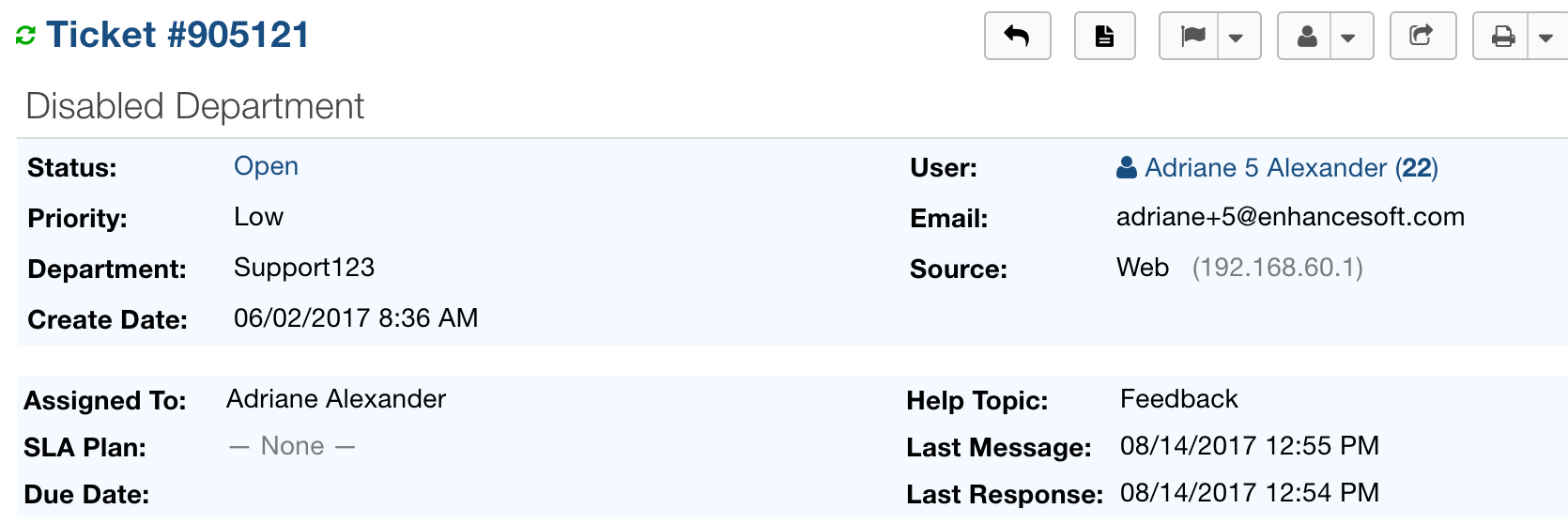Click the Support123 department value

[x=304, y=268]
